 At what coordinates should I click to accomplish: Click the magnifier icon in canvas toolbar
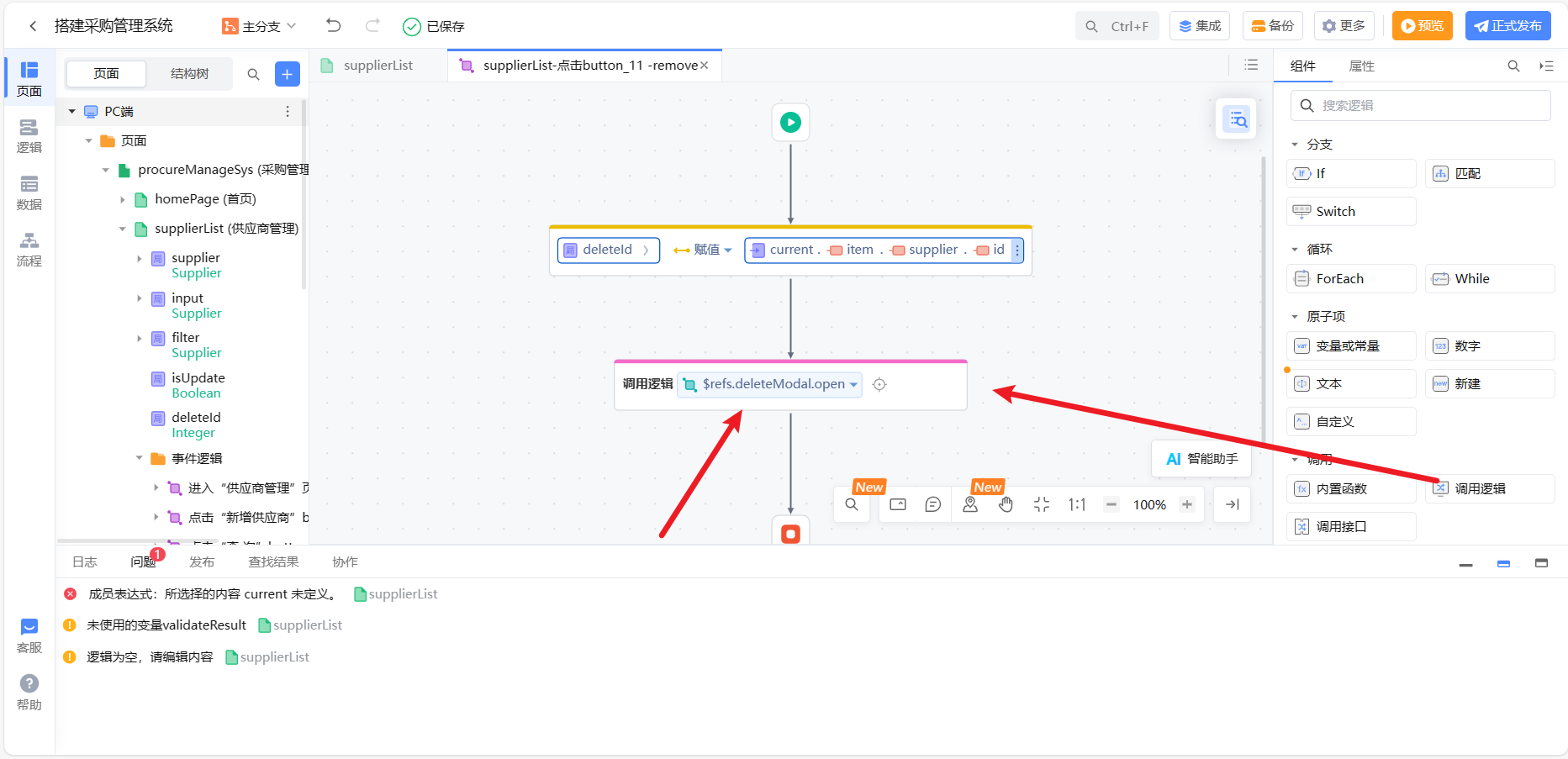[x=852, y=504]
